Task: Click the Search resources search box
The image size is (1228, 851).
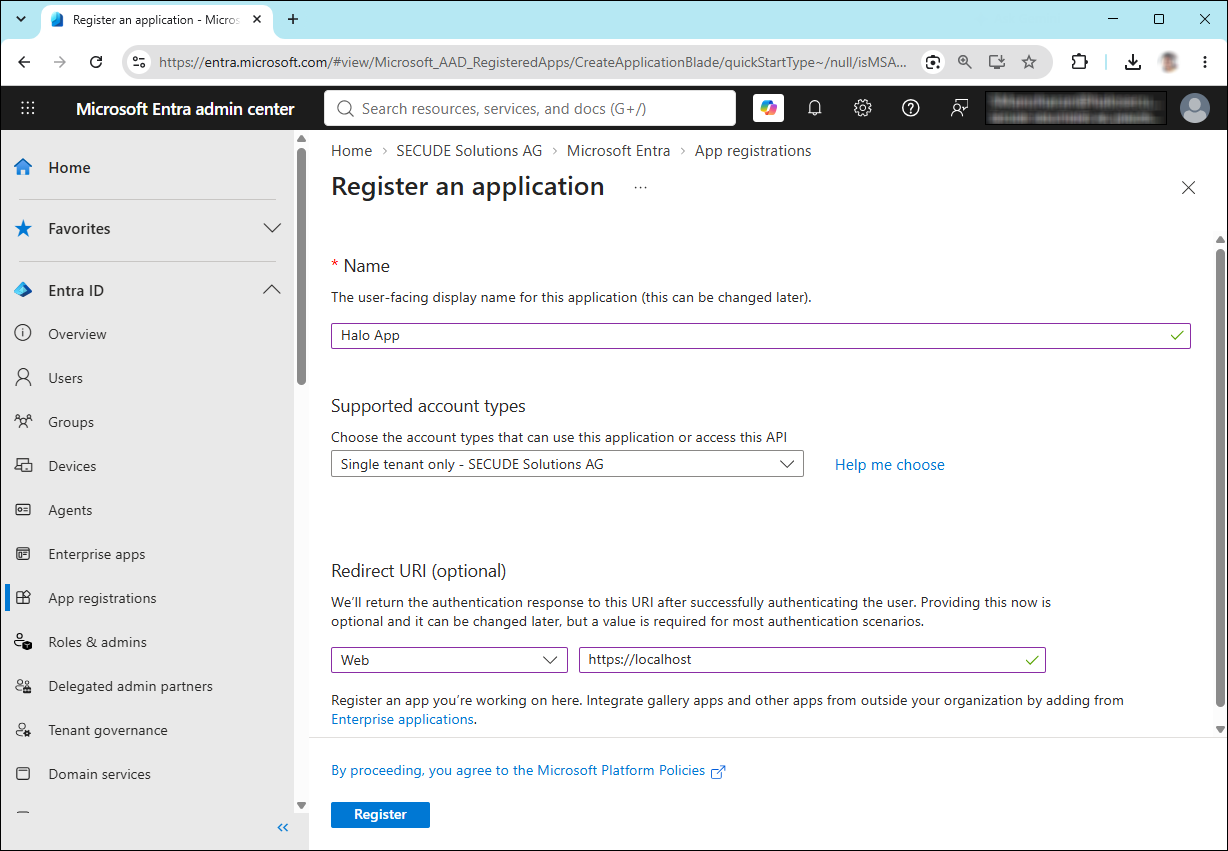Action: (x=530, y=108)
